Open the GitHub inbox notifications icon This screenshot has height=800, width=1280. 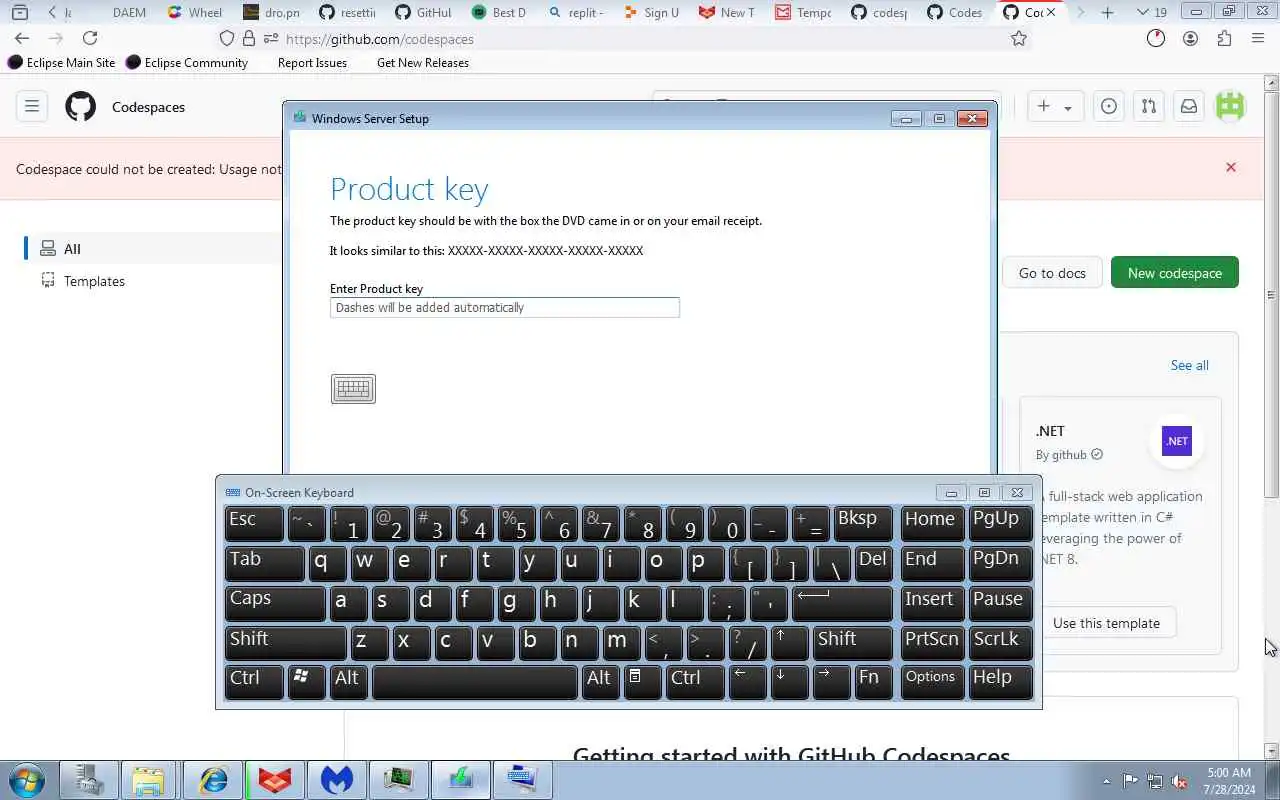(x=1189, y=106)
